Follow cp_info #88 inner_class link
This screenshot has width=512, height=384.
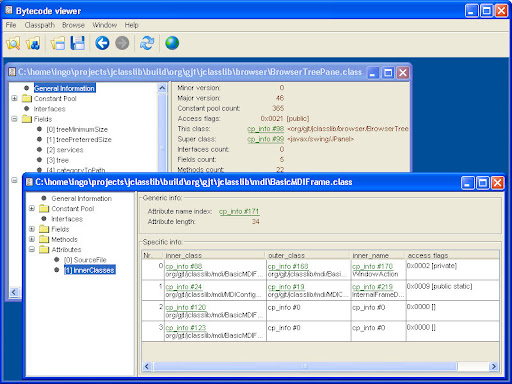point(184,266)
